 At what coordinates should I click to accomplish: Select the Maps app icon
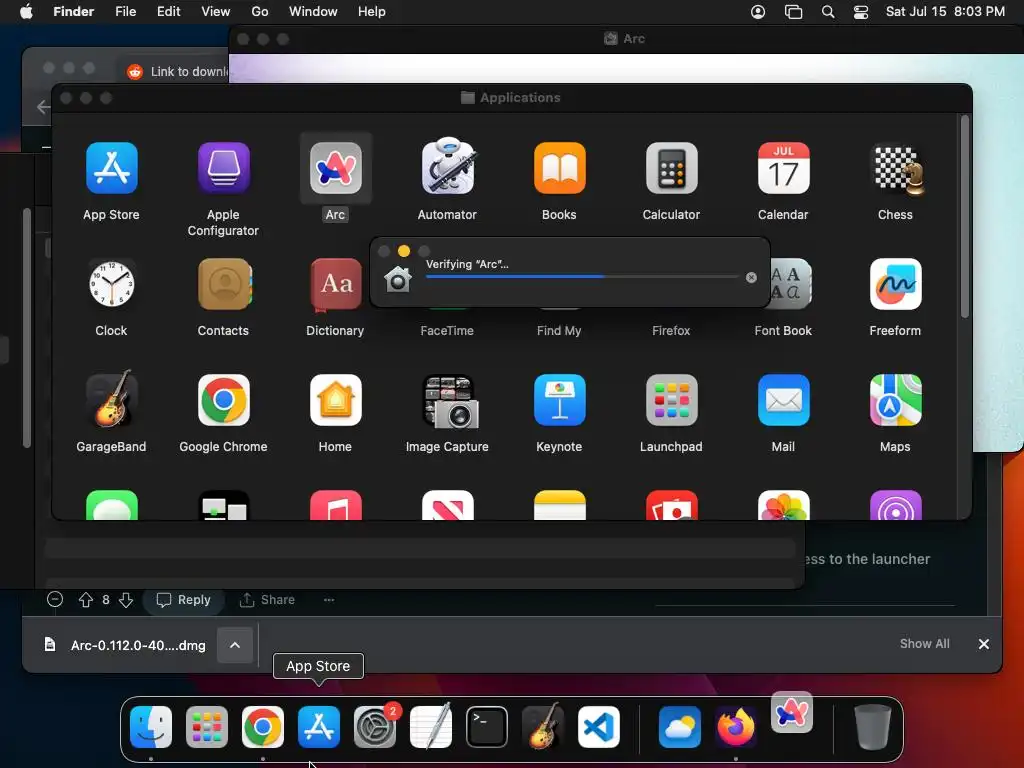pyautogui.click(x=895, y=400)
